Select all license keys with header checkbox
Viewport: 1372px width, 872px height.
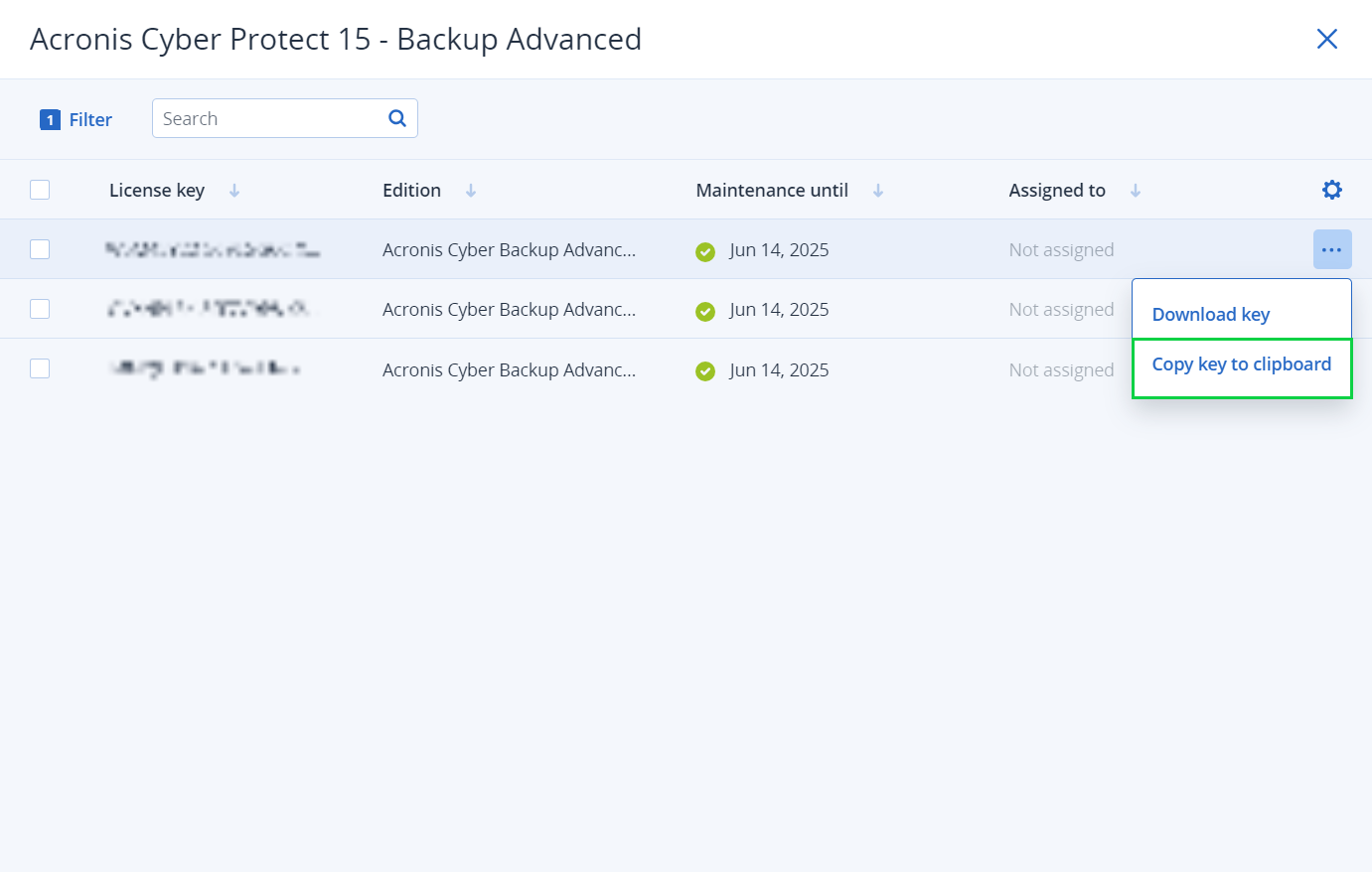pyautogui.click(x=40, y=189)
